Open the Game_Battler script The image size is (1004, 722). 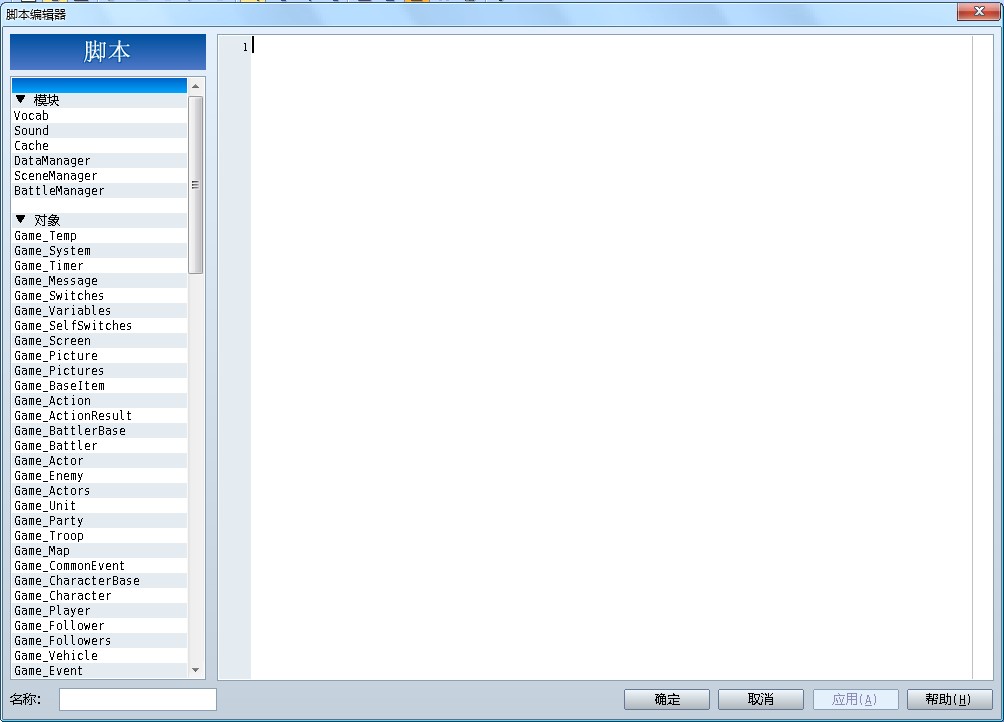pyautogui.click(x=100, y=445)
